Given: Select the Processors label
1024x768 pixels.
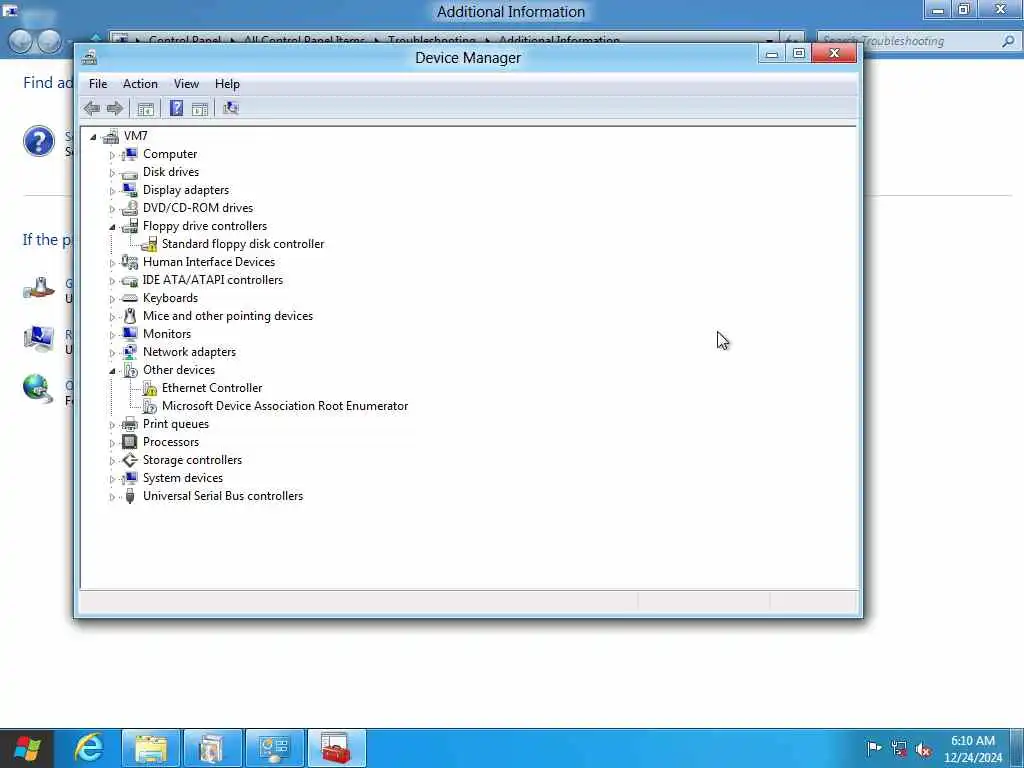Looking at the screenshot, I should (x=171, y=442).
